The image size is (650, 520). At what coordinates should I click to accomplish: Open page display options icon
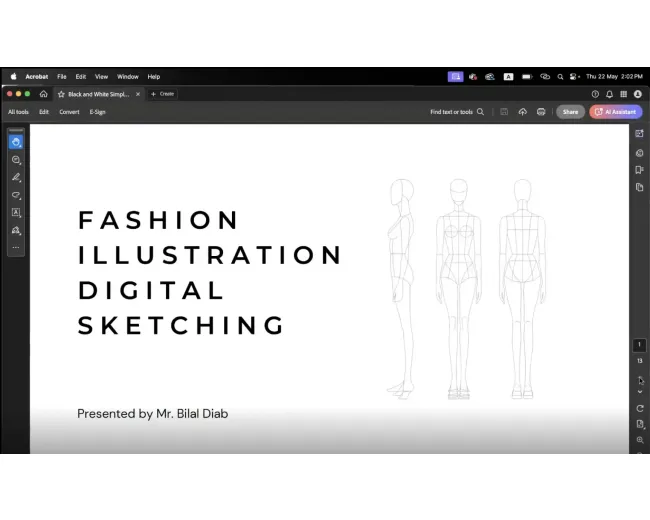click(x=640, y=424)
